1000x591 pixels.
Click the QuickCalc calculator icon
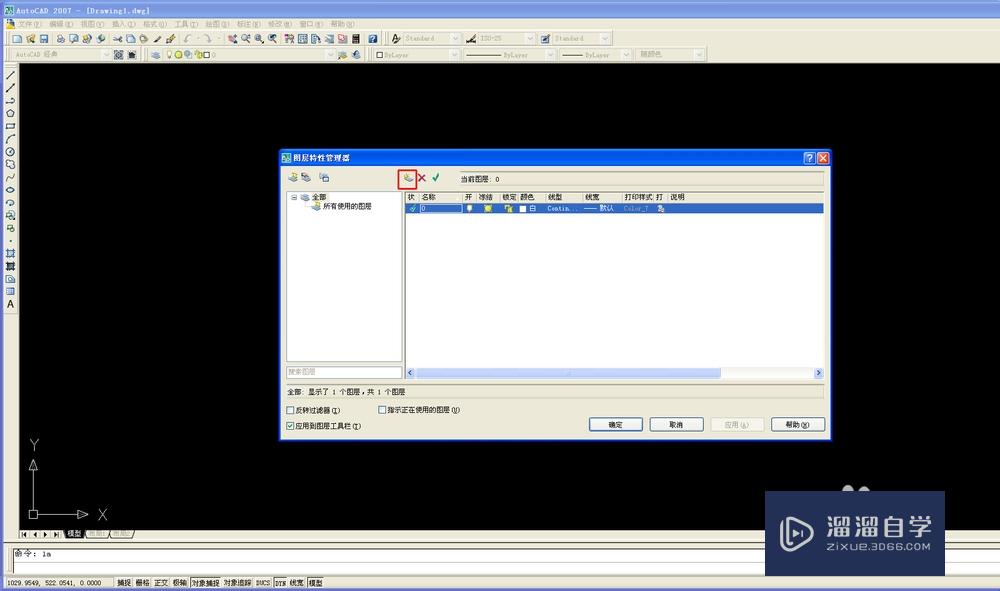[x=356, y=39]
